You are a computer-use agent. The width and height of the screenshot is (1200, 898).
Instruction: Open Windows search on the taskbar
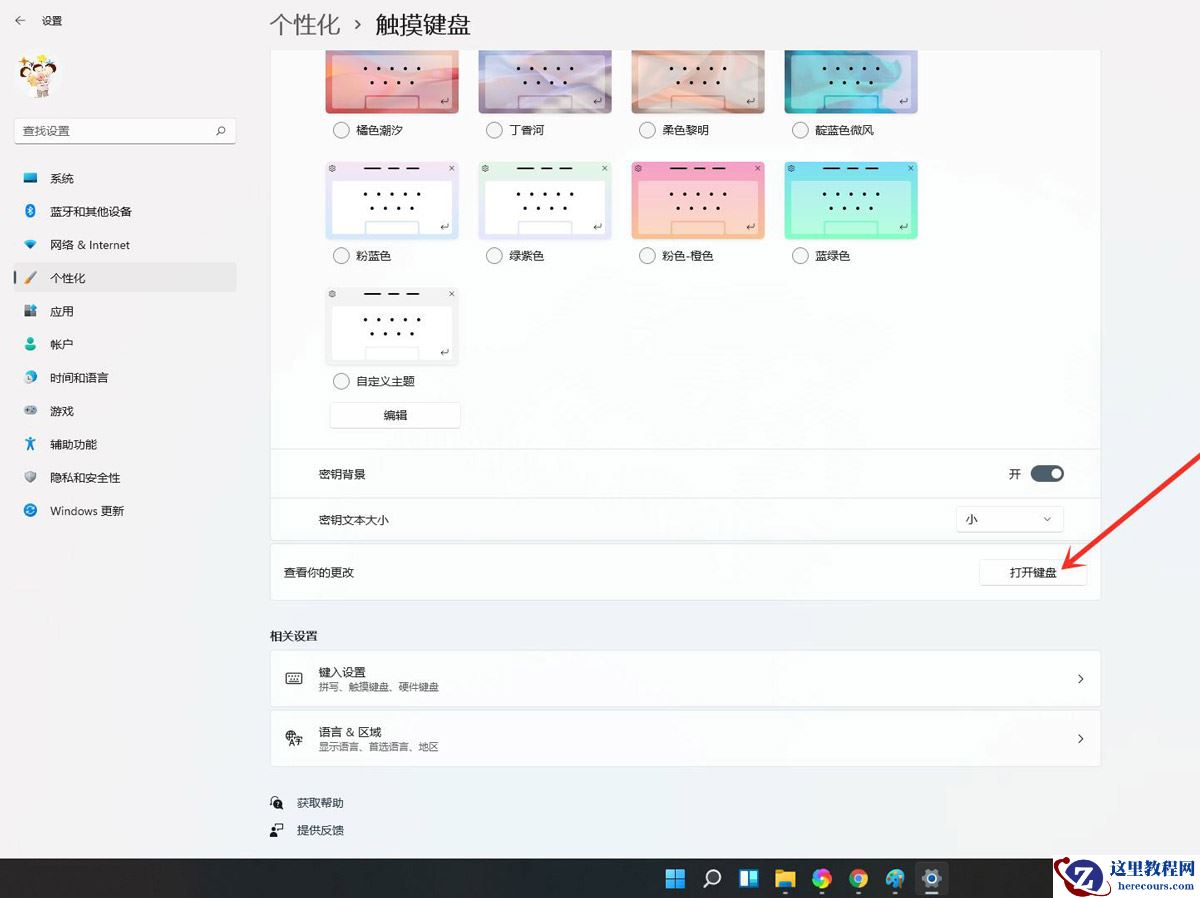point(712,879)
